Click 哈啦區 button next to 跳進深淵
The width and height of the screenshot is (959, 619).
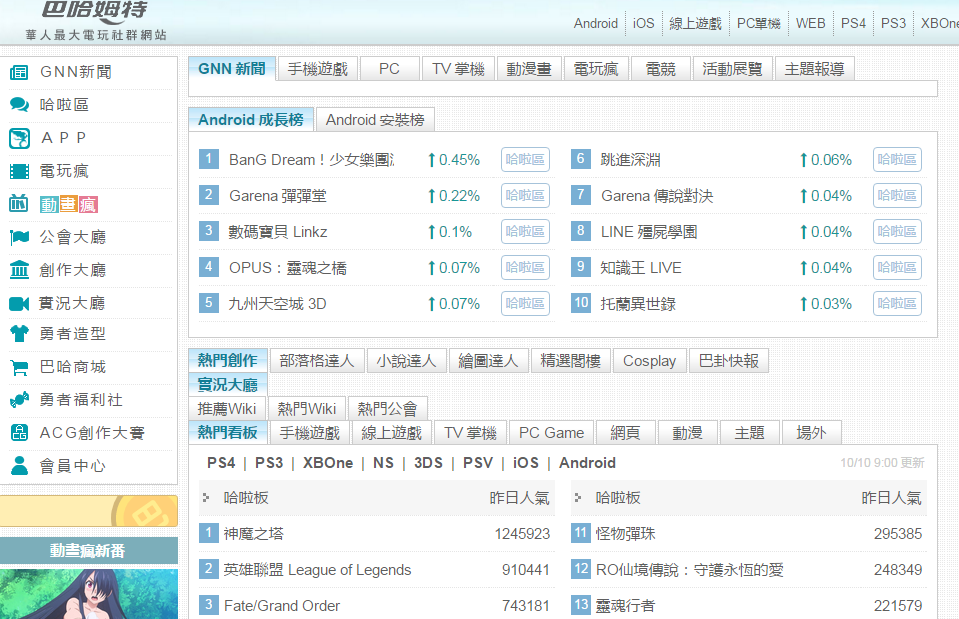[897, 160]
